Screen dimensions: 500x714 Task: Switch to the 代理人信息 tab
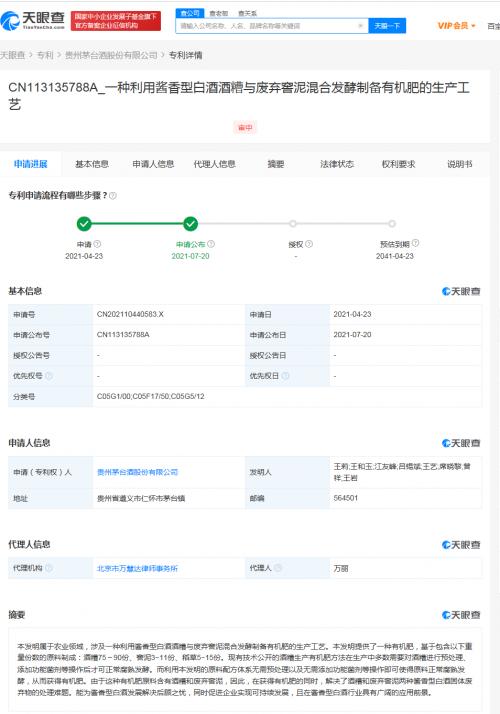pos(214,164)
